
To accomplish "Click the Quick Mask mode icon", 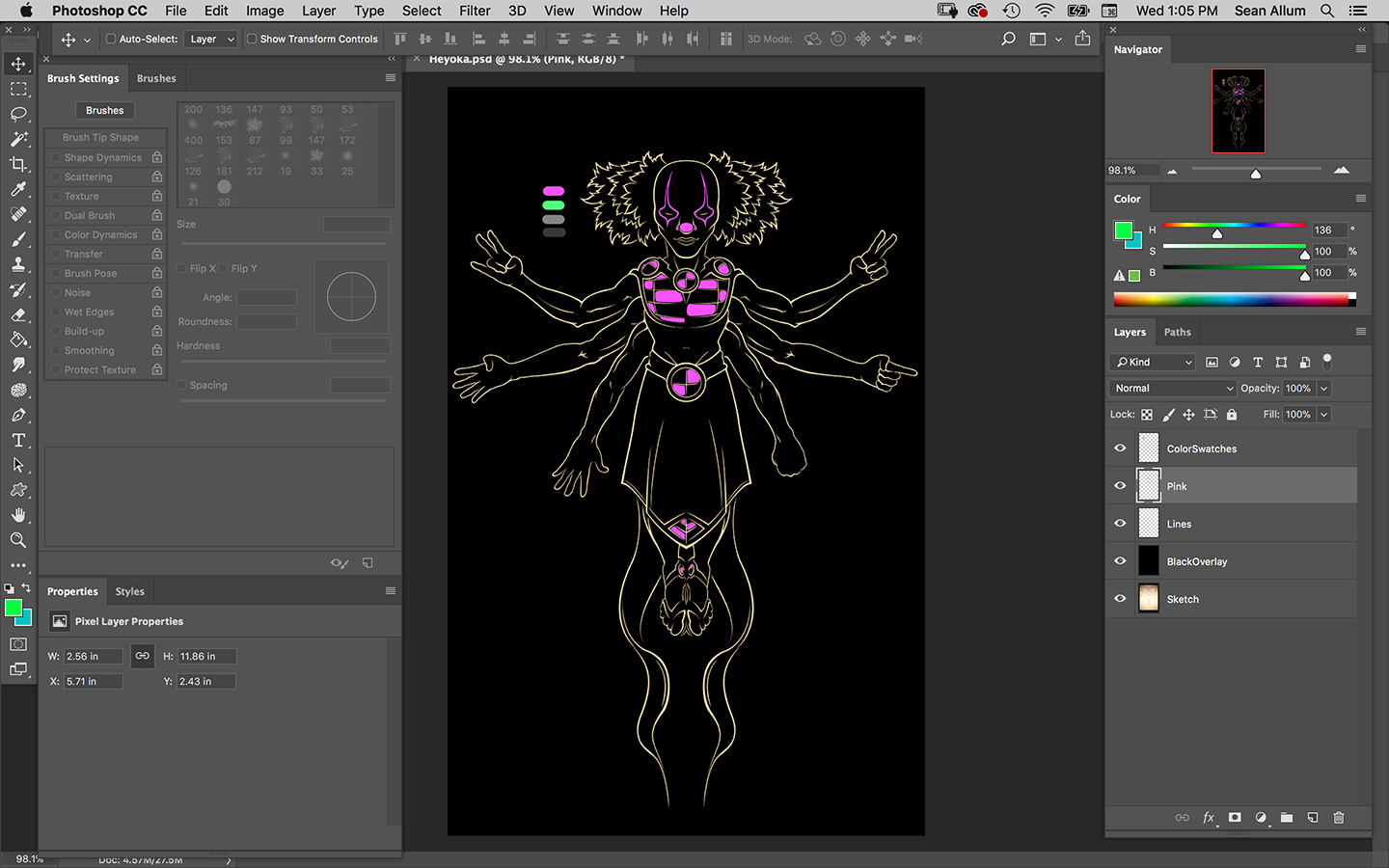I will [x=18, y=644].
